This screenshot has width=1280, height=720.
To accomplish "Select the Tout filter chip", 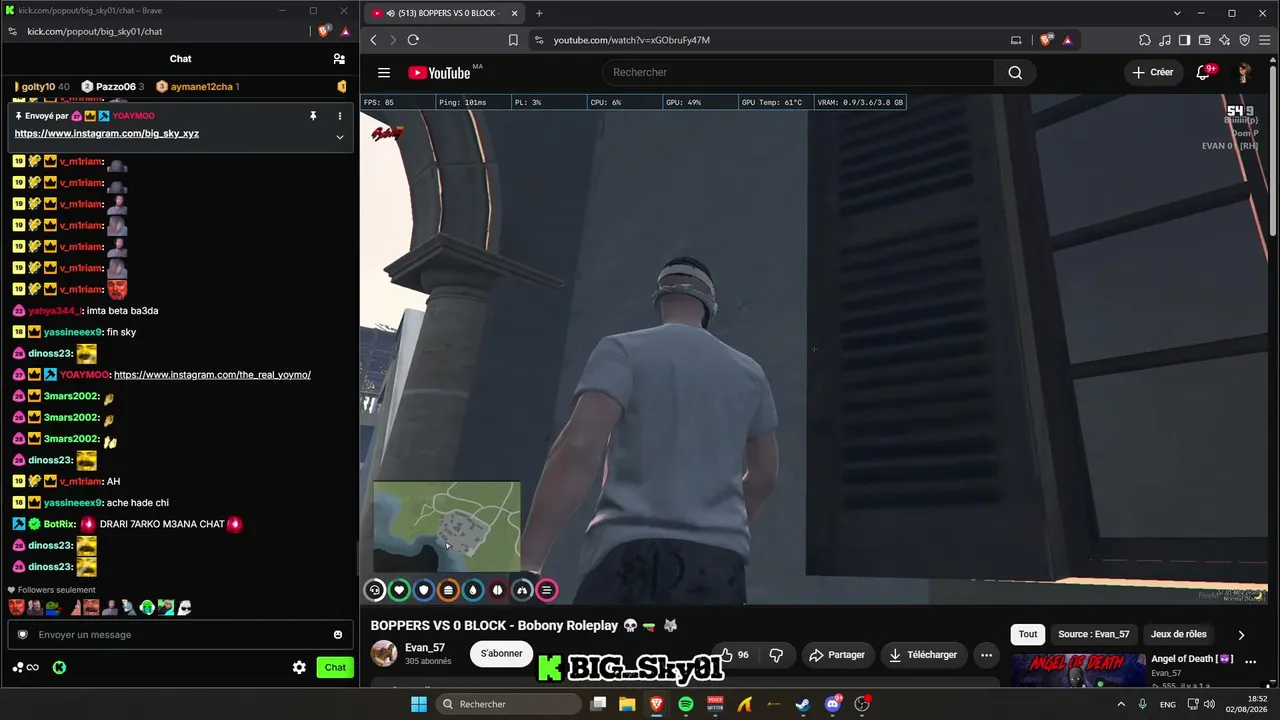I will 1028,634.
